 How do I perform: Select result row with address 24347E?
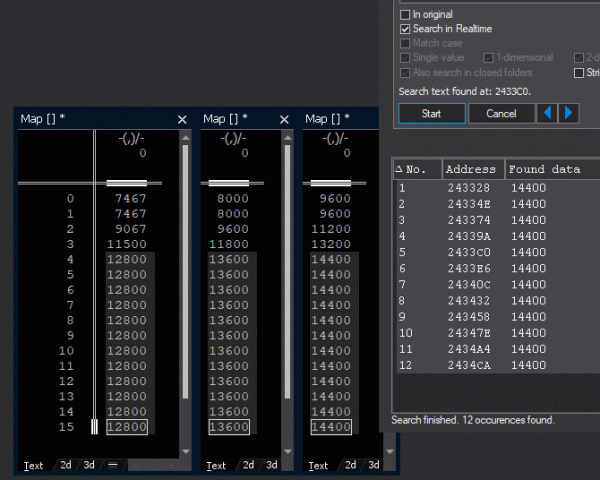[x=497, y=333]
